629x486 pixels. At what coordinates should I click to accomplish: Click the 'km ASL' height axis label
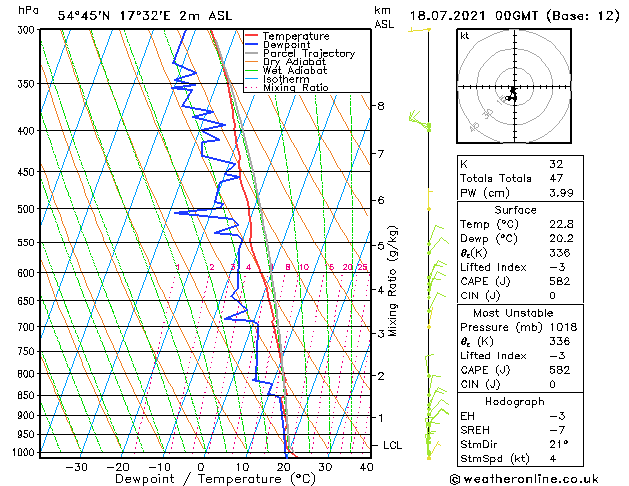coord(384,17)
